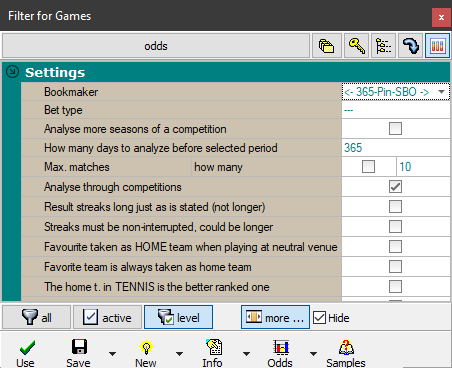Open the Odds chart icon
Image resolution: width=452 pixels, height=368 pixels.
click(281, 347)
